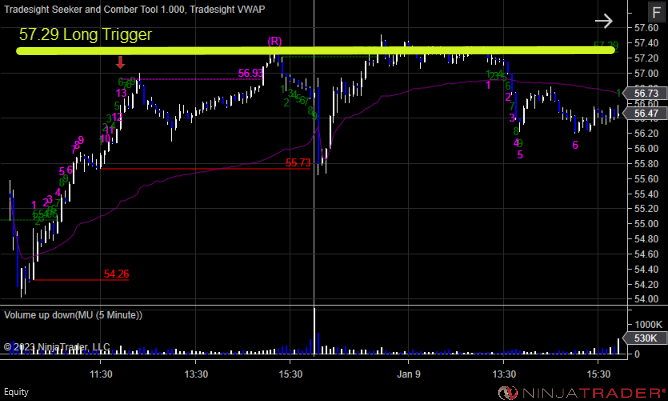Viewport: 668px width, 401px height.
Task: Click the F button in the chart corner
Action: click(x=656, y=12)
